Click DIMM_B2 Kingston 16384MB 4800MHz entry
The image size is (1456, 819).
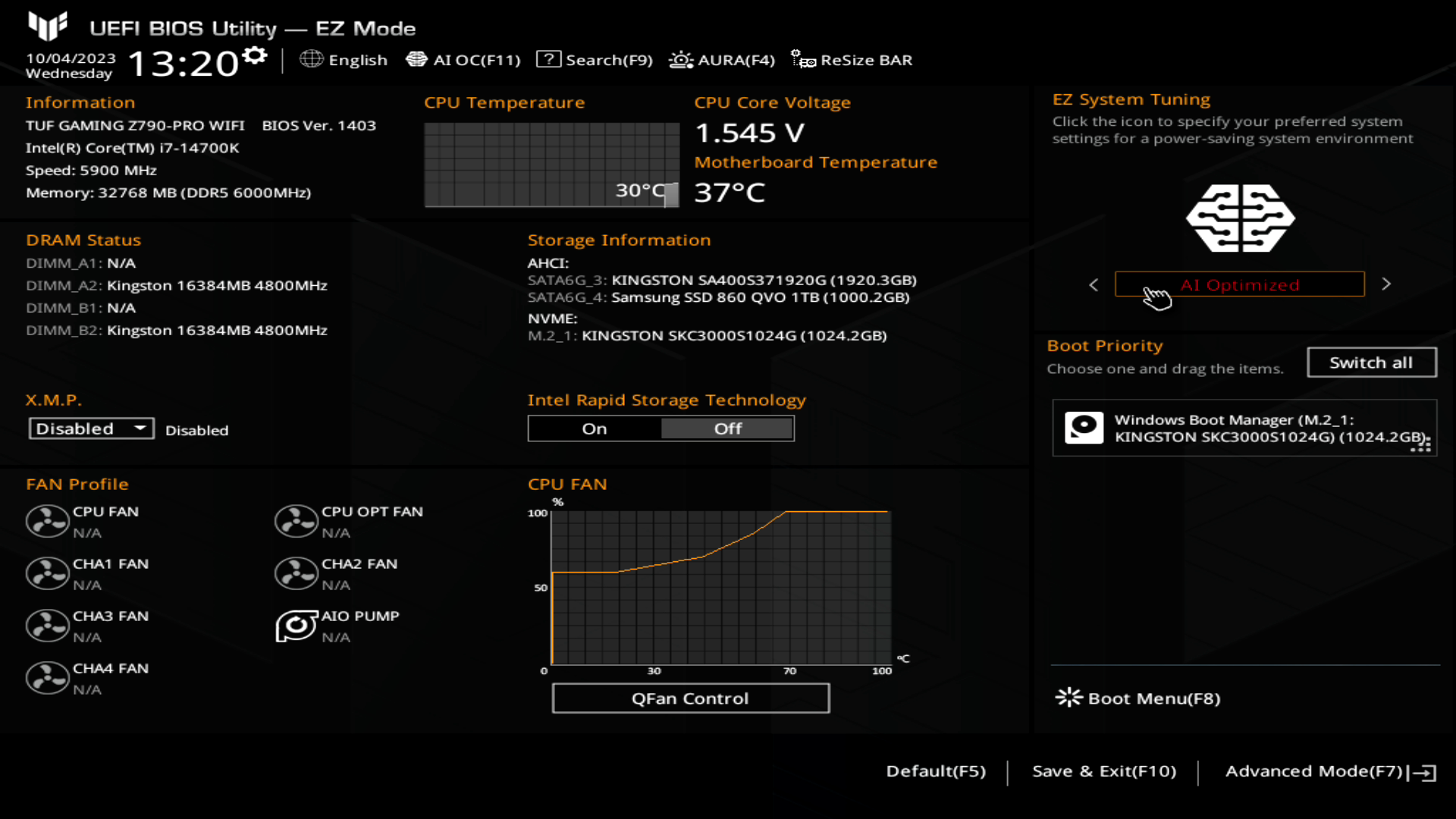[x=177, y=331]
